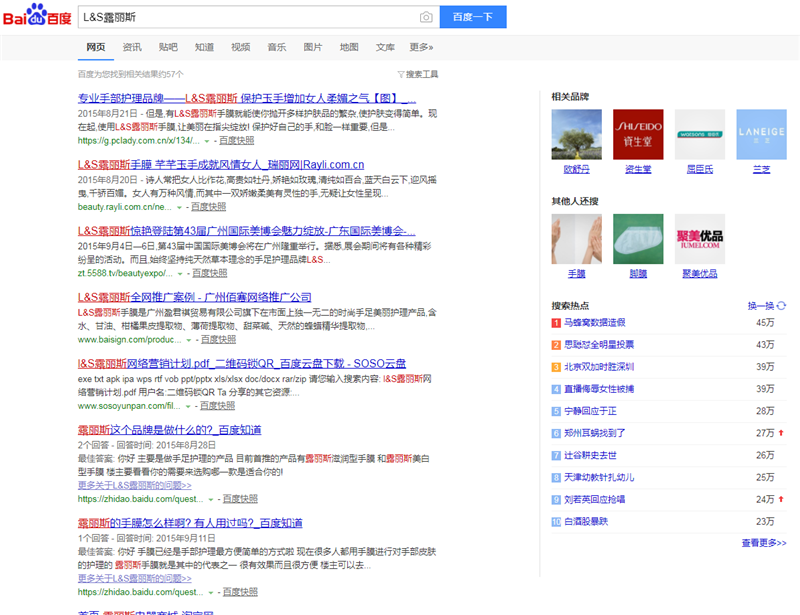Viewport: 800px width, 615px height.
Task: Refresh hot searches with 换一换
Action: [767, 306]
